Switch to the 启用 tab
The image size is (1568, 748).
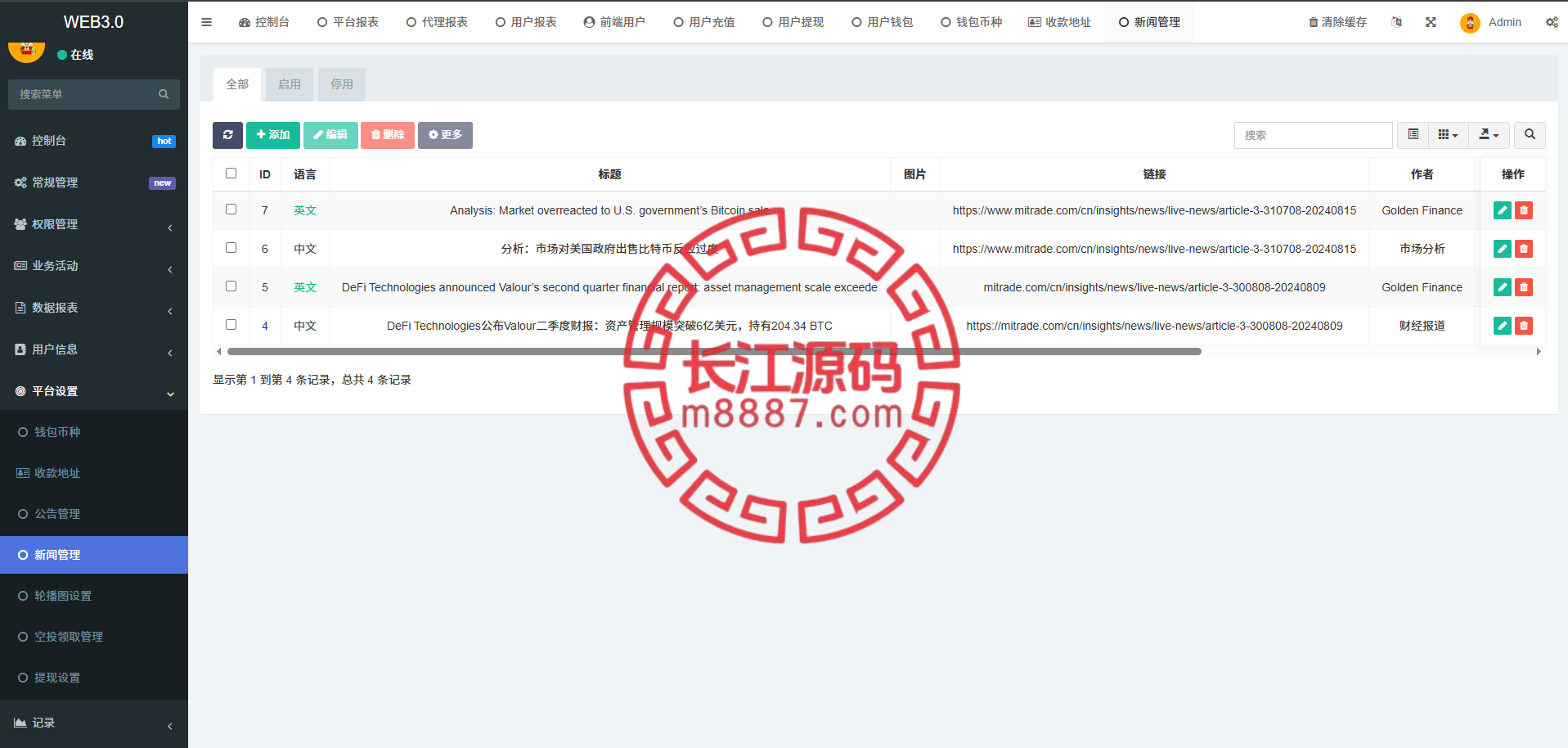(290, 84)
